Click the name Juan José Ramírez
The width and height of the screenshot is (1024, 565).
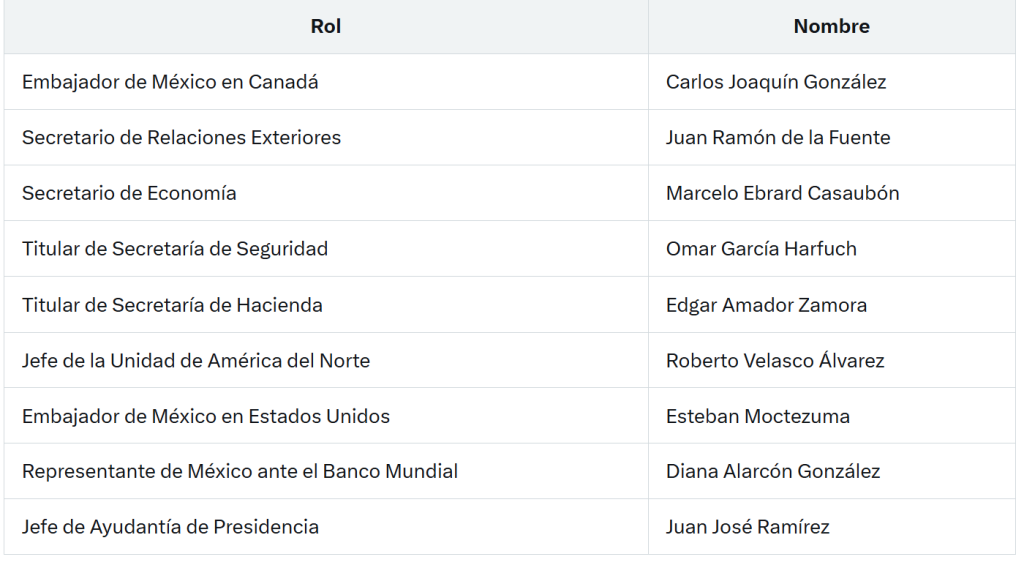pyautogui.click(x=748, y=527)
